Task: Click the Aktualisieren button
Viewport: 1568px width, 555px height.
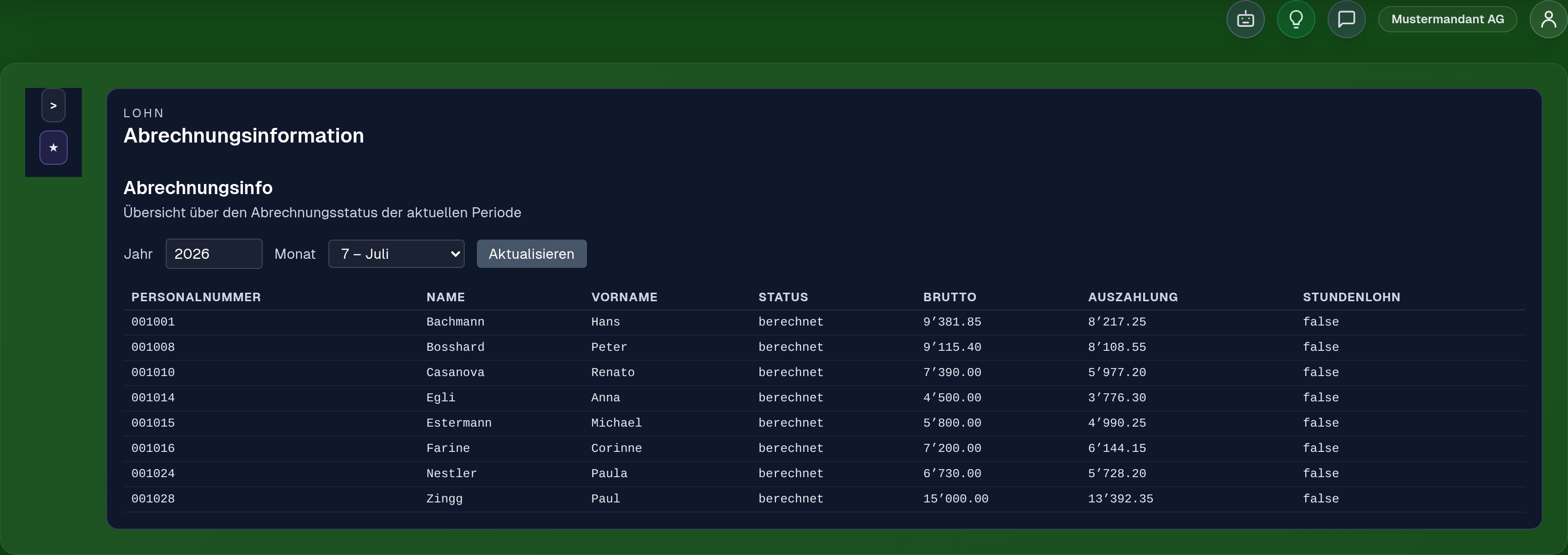Action: point(531,254)
